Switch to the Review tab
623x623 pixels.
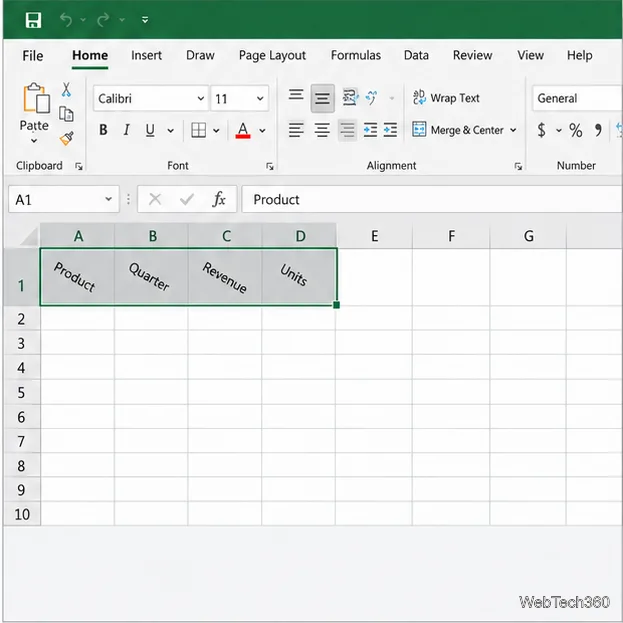tap(472, 56)
